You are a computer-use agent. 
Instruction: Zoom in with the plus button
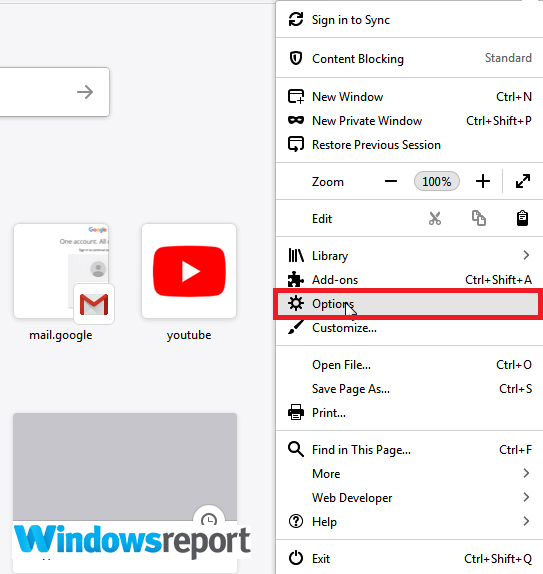(483, 181)
